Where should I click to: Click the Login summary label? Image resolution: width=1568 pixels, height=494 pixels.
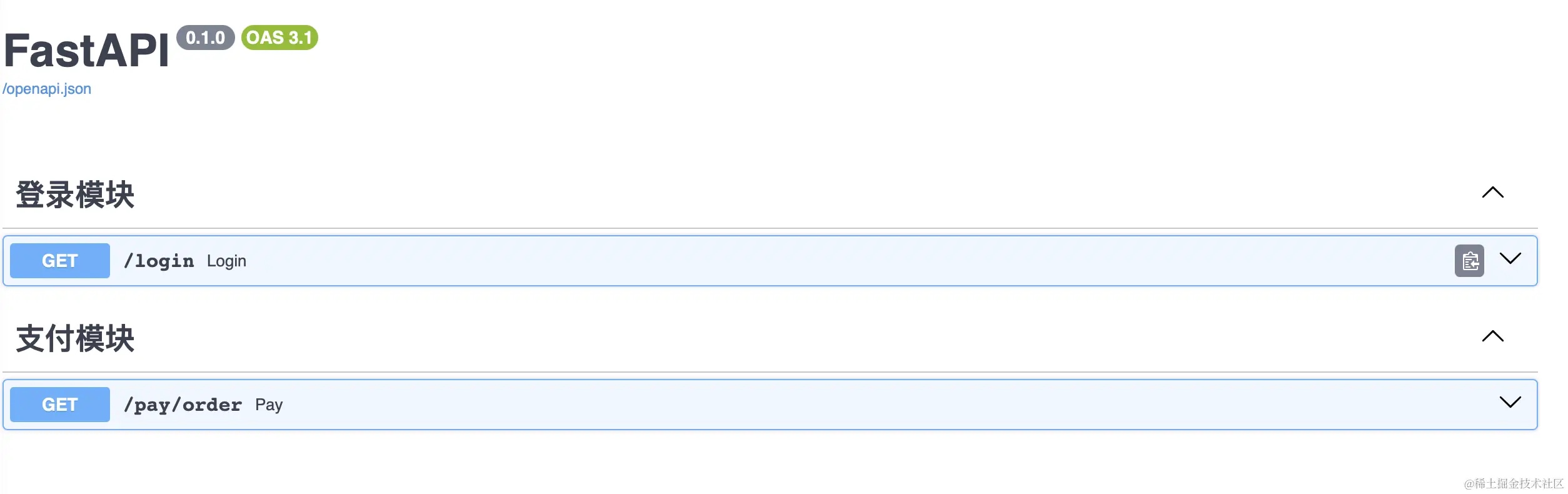226,261
